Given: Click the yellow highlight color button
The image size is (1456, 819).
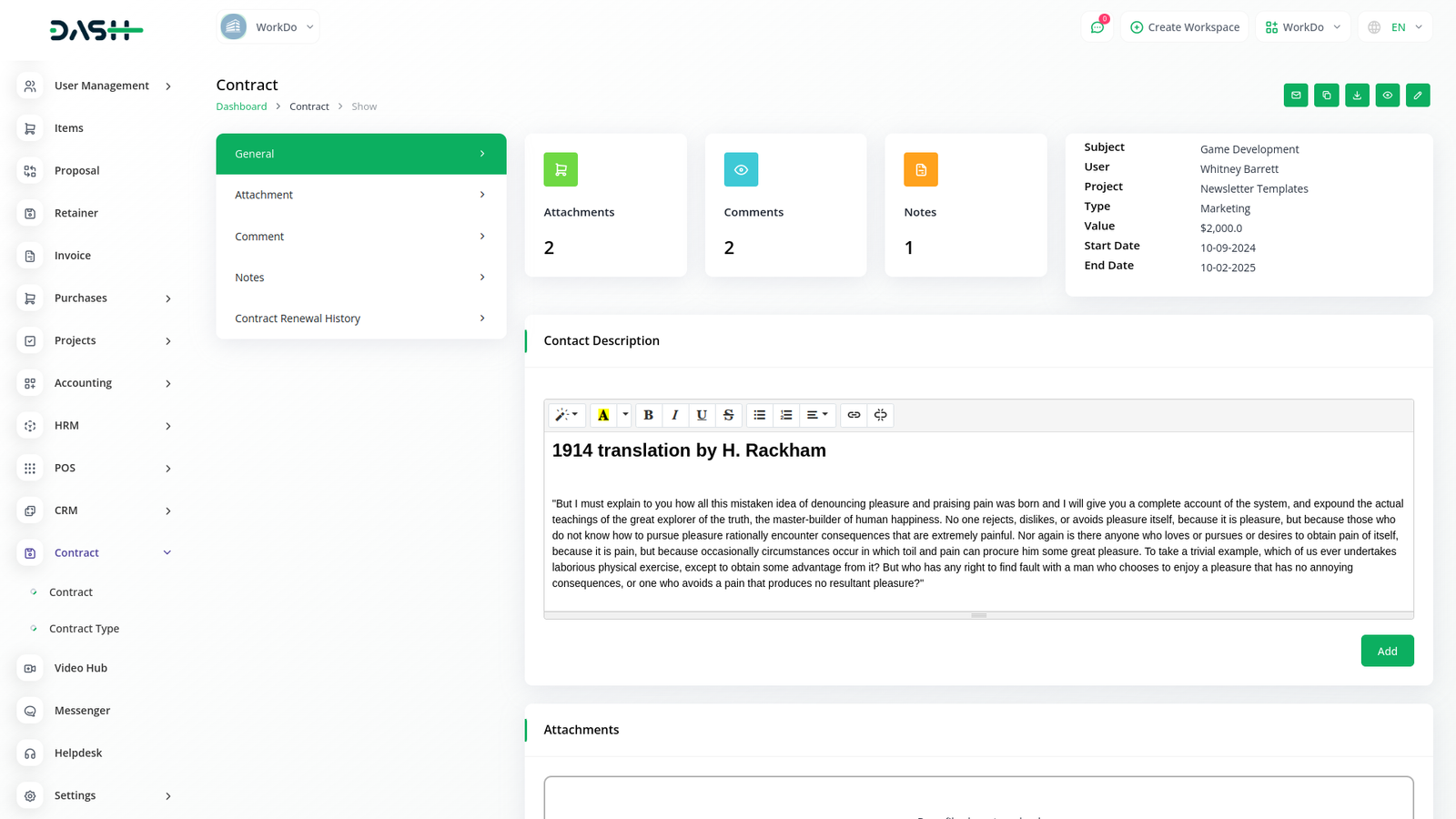Looking at the screenshot, I should tap(603, 415).
